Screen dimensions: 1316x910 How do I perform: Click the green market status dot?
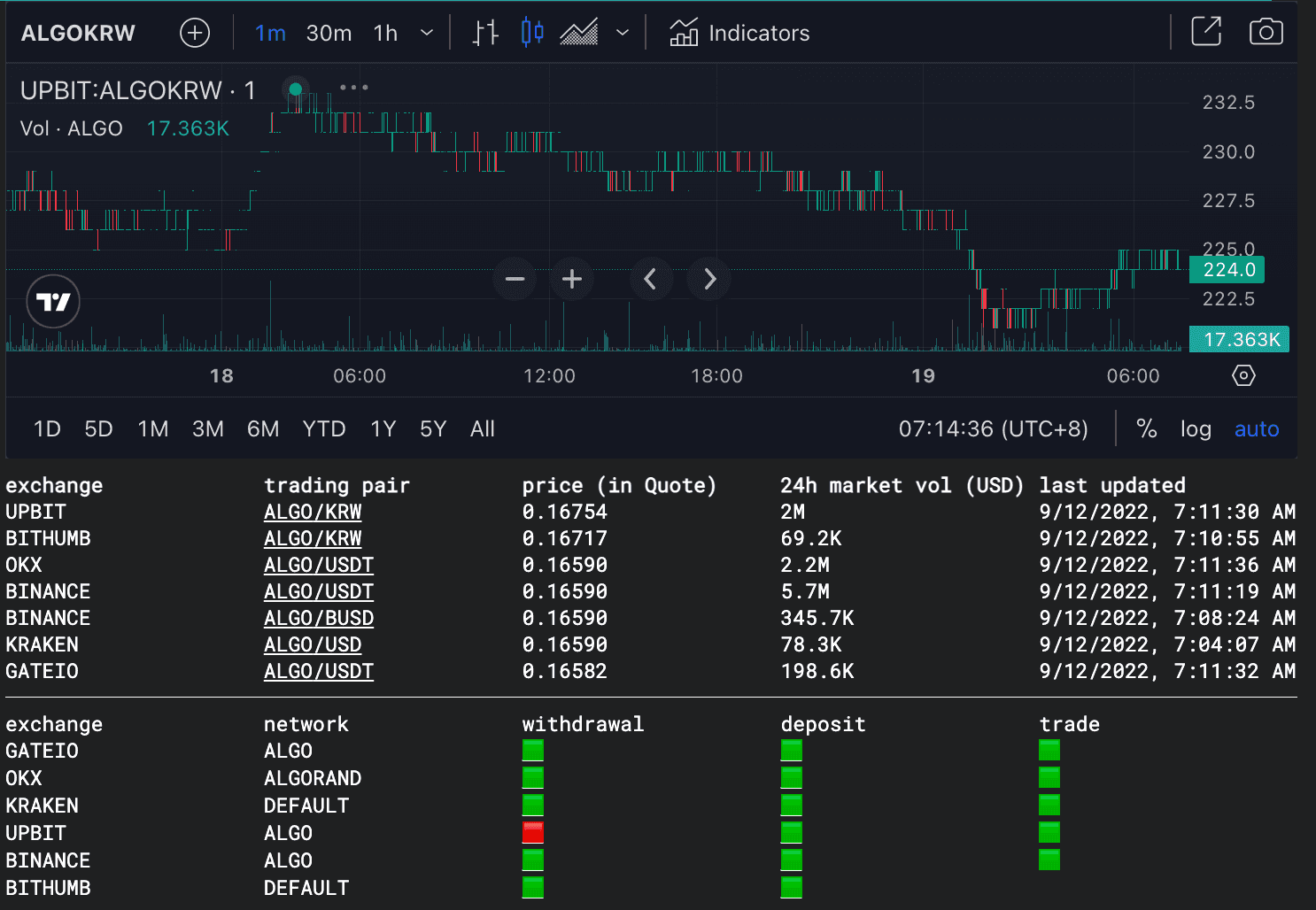[296, 89]
